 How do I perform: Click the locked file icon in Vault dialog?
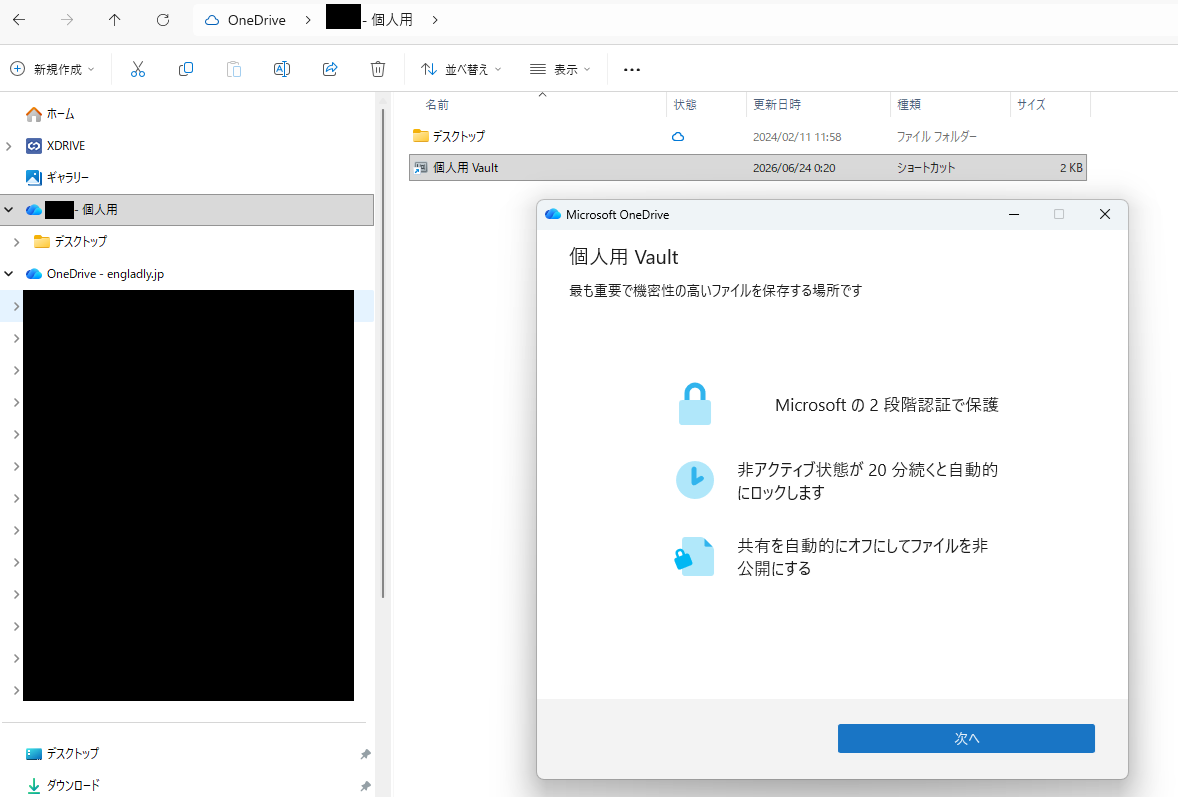pos(694,557)
